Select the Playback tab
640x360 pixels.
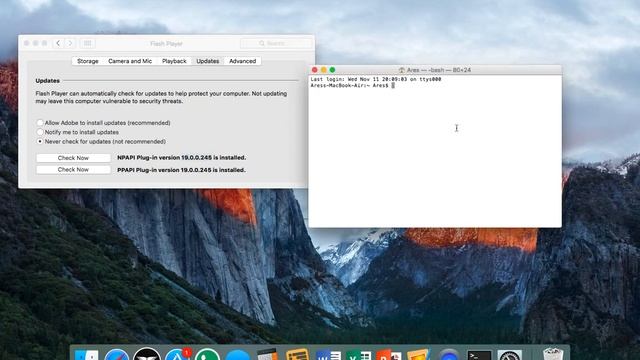pyautogui.click(x=174, y=61)
